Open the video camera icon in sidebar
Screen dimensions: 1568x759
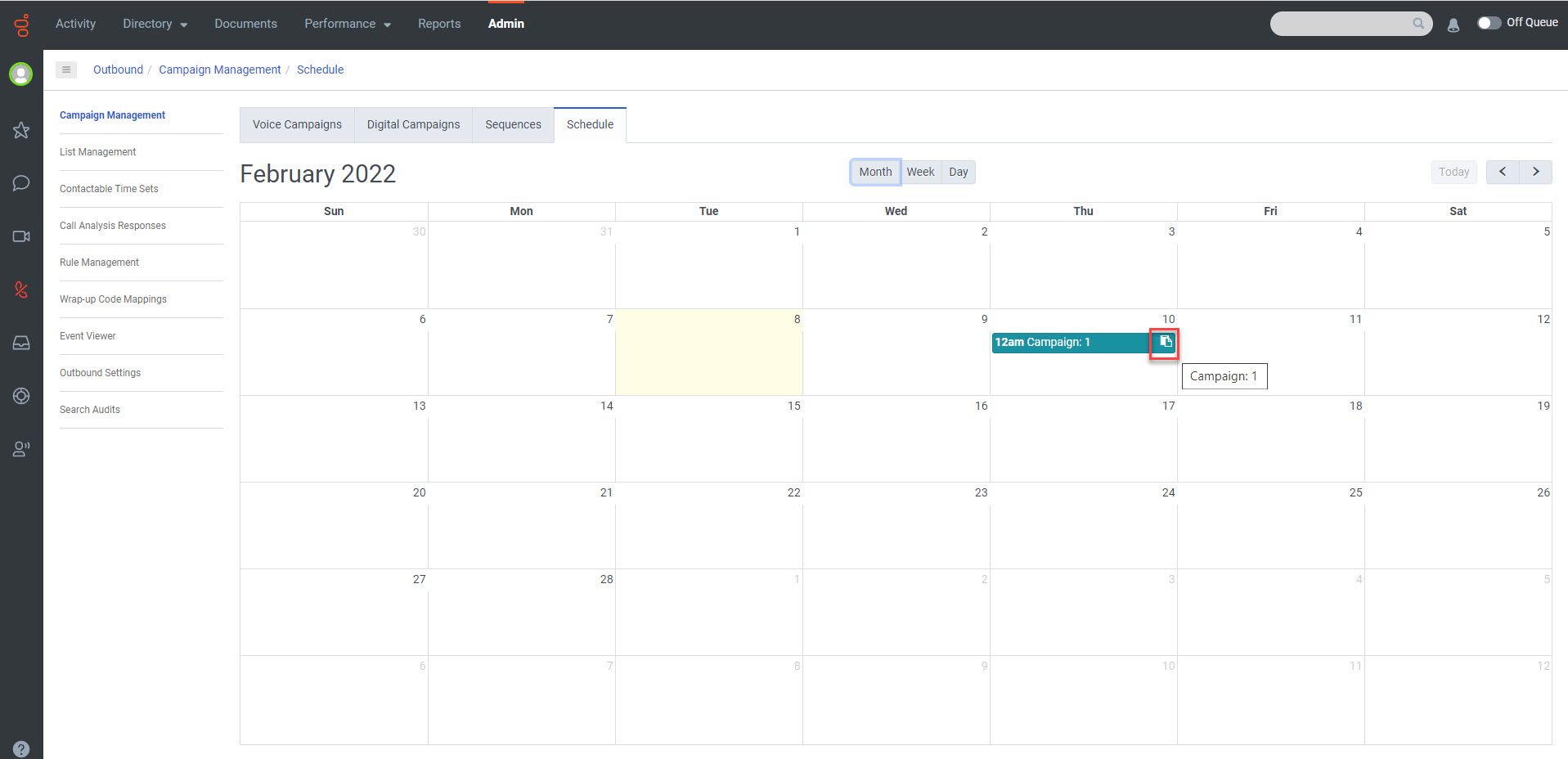(x=21, y=236)
